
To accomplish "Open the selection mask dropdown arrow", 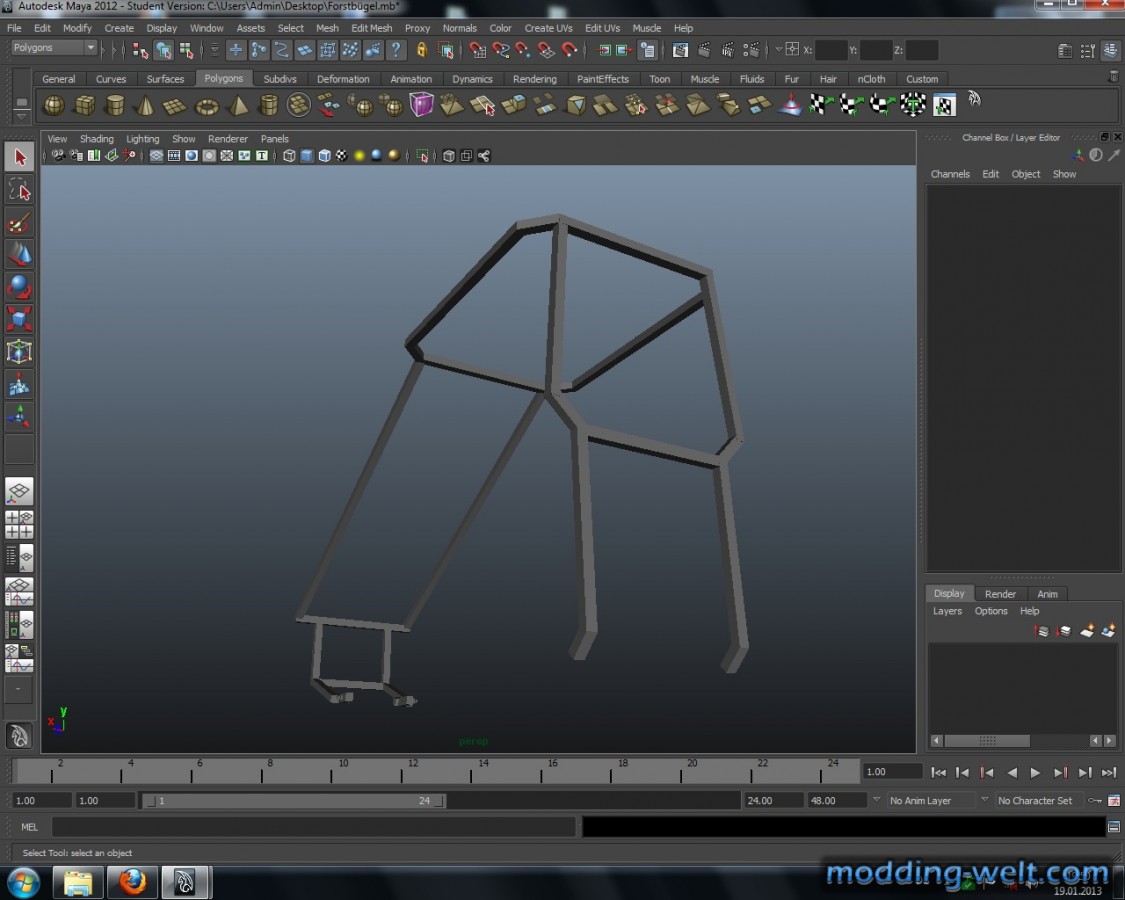I will click(215, 50).
